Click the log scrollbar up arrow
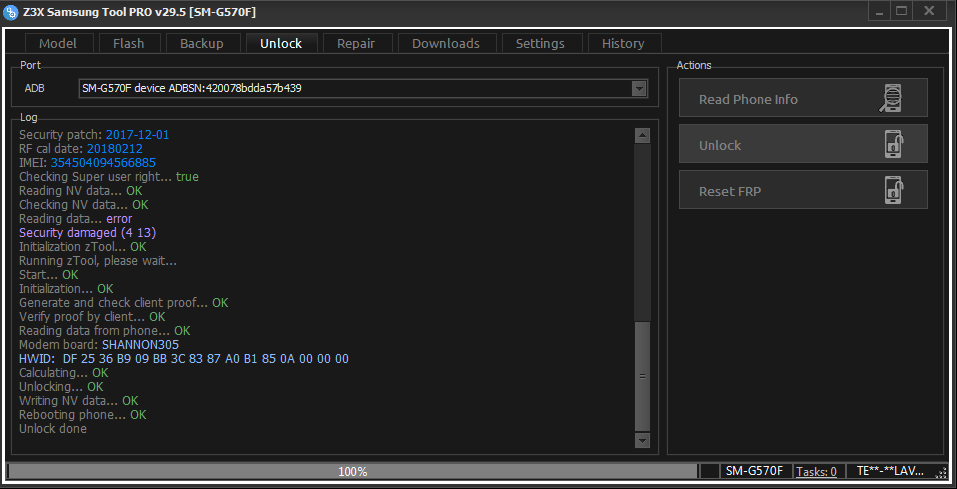Screen dimensions: 957x489 pos(643,136)
